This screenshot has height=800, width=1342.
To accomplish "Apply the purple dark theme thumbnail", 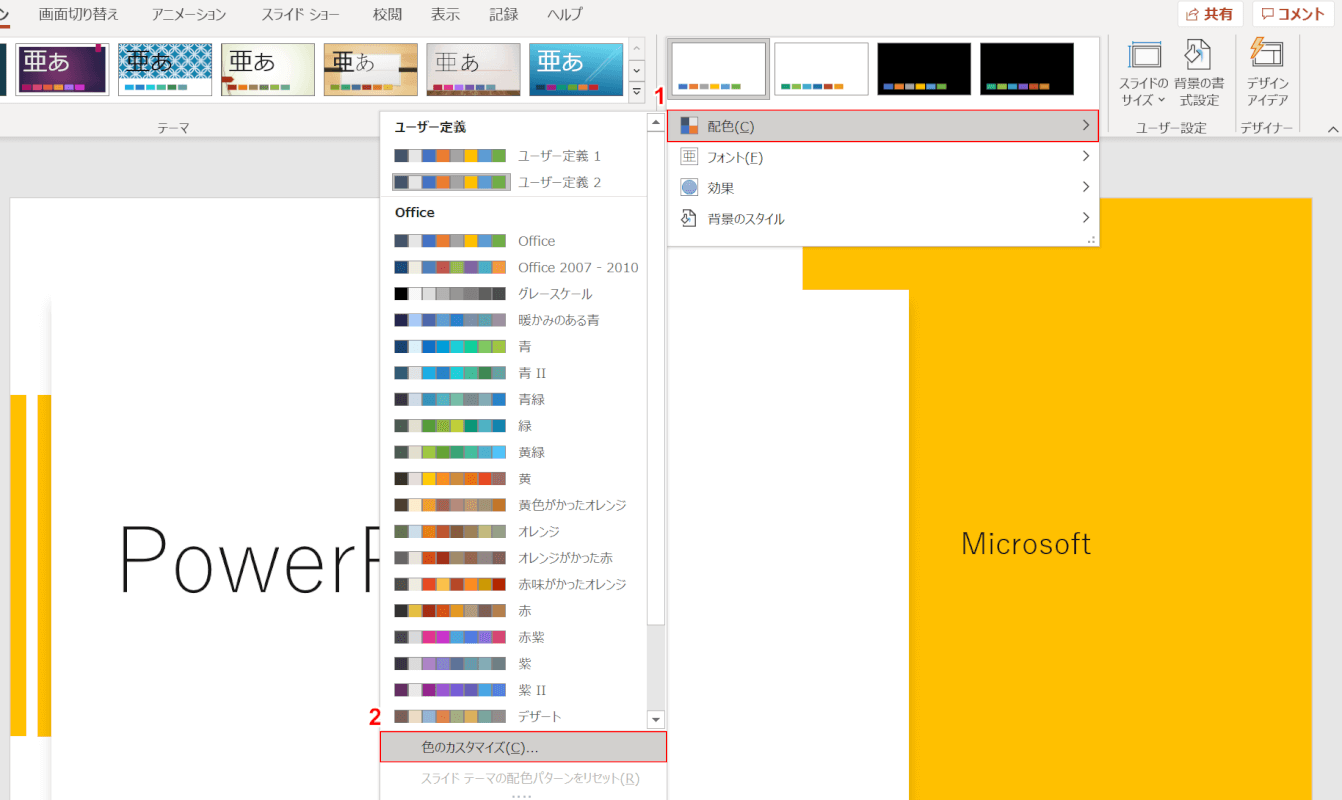I will point(62,69).
